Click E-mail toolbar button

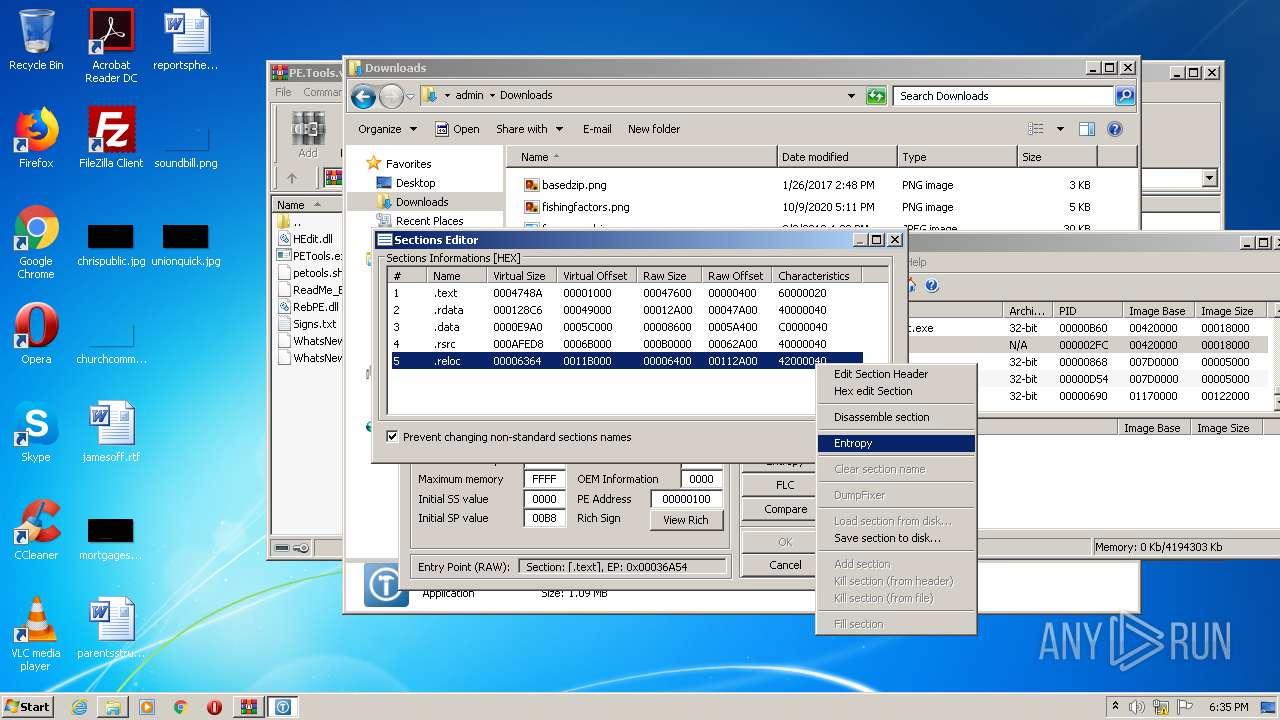point(597,129)
